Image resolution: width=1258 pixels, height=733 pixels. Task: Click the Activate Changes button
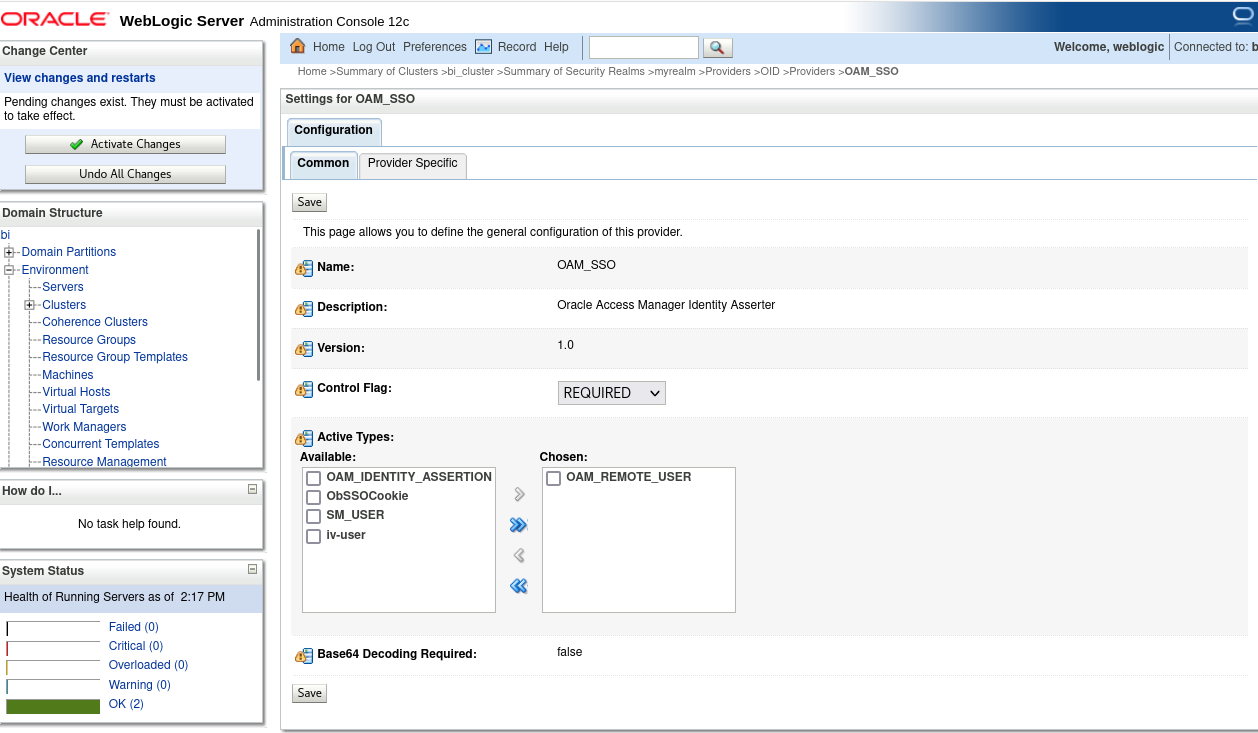click(x=125, y=144)
